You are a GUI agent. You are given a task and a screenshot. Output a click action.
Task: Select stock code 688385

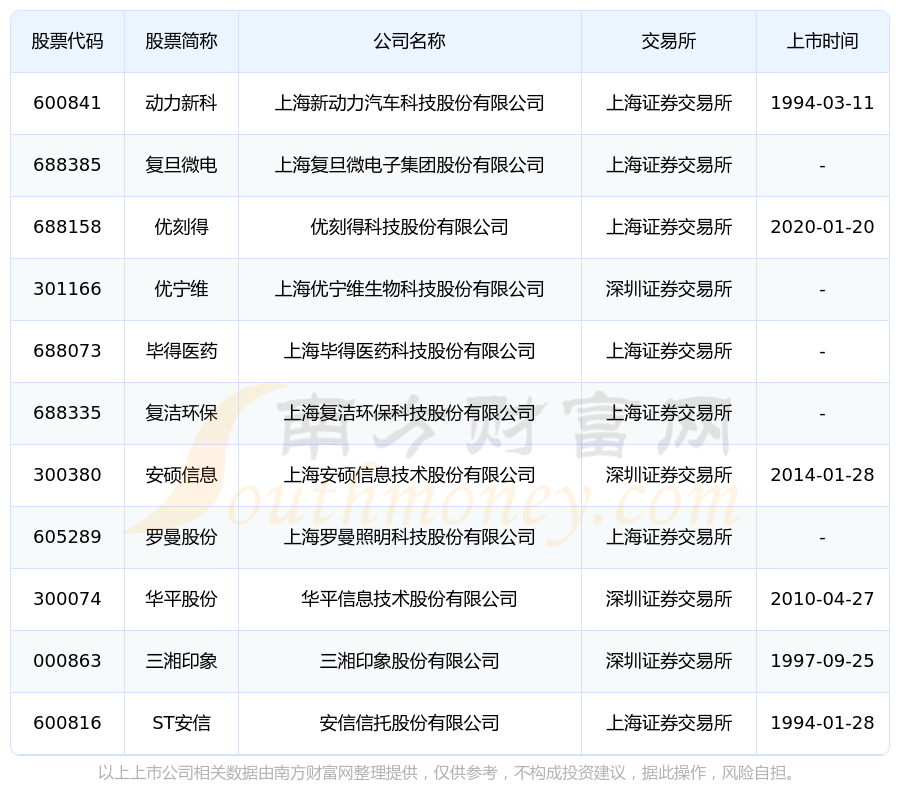pyautogui.click(x=67, y=165)
